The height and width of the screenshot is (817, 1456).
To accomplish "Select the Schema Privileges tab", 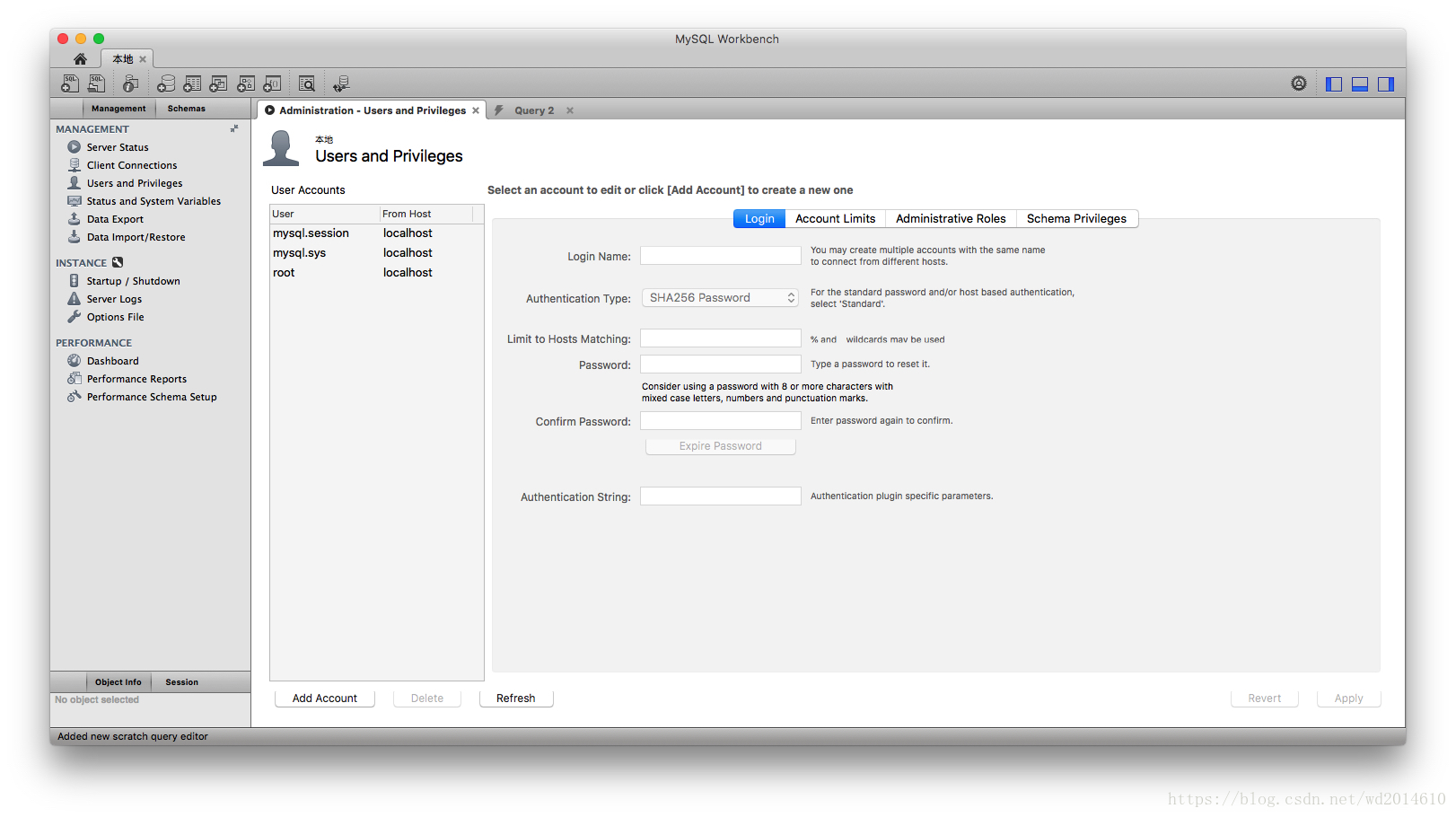I will 1076,219.
